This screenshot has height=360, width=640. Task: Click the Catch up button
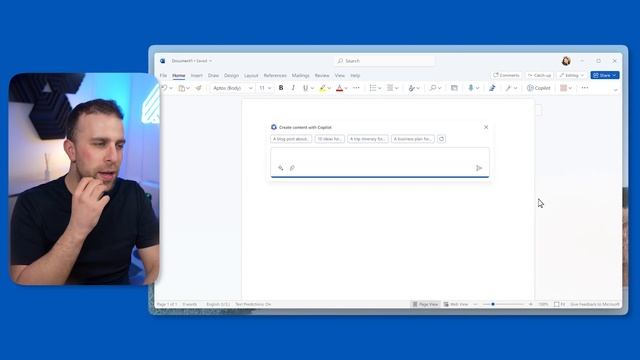tap(539, 75)
